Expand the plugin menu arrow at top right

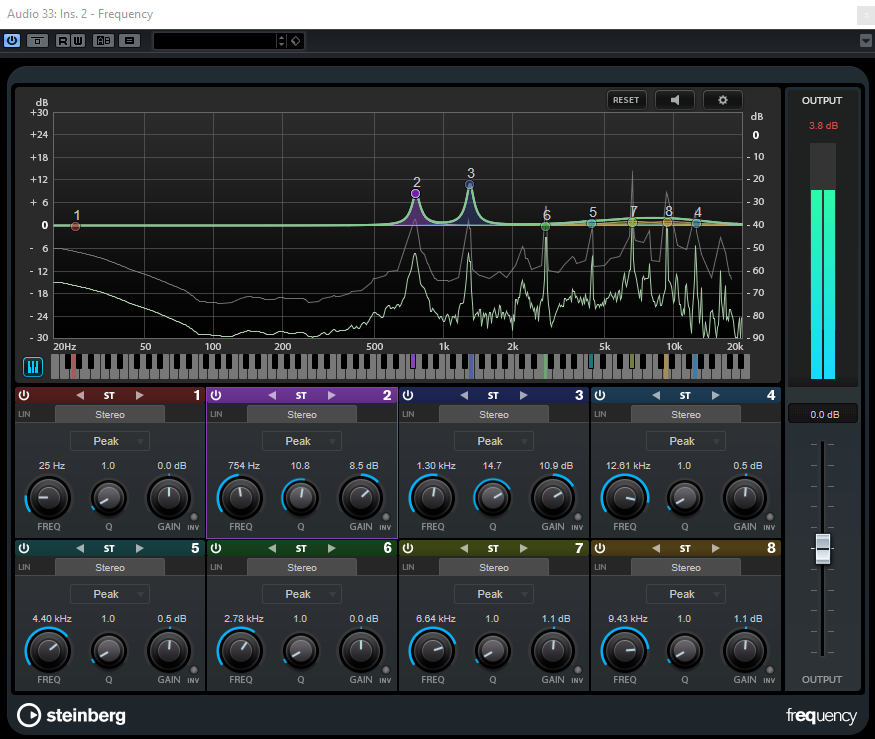coord(865,41)
